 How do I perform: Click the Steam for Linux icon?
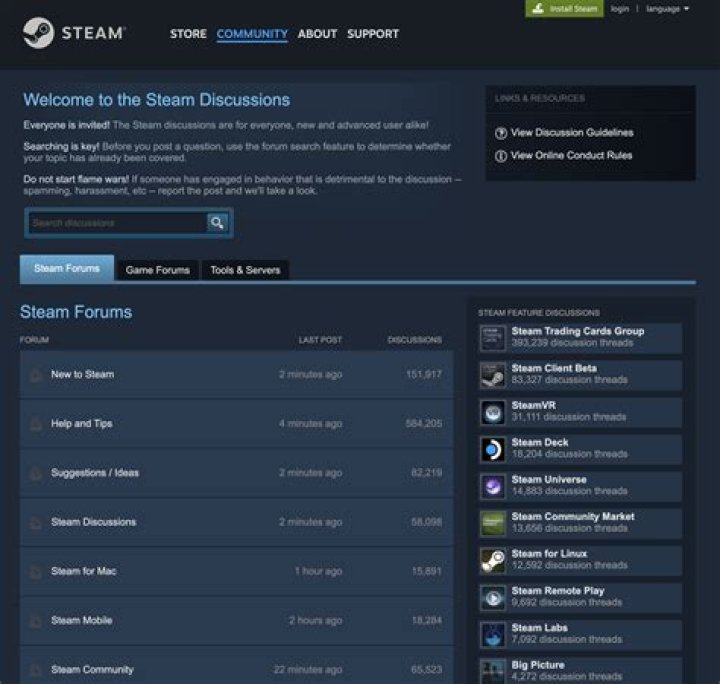click(x=493, y=561)
